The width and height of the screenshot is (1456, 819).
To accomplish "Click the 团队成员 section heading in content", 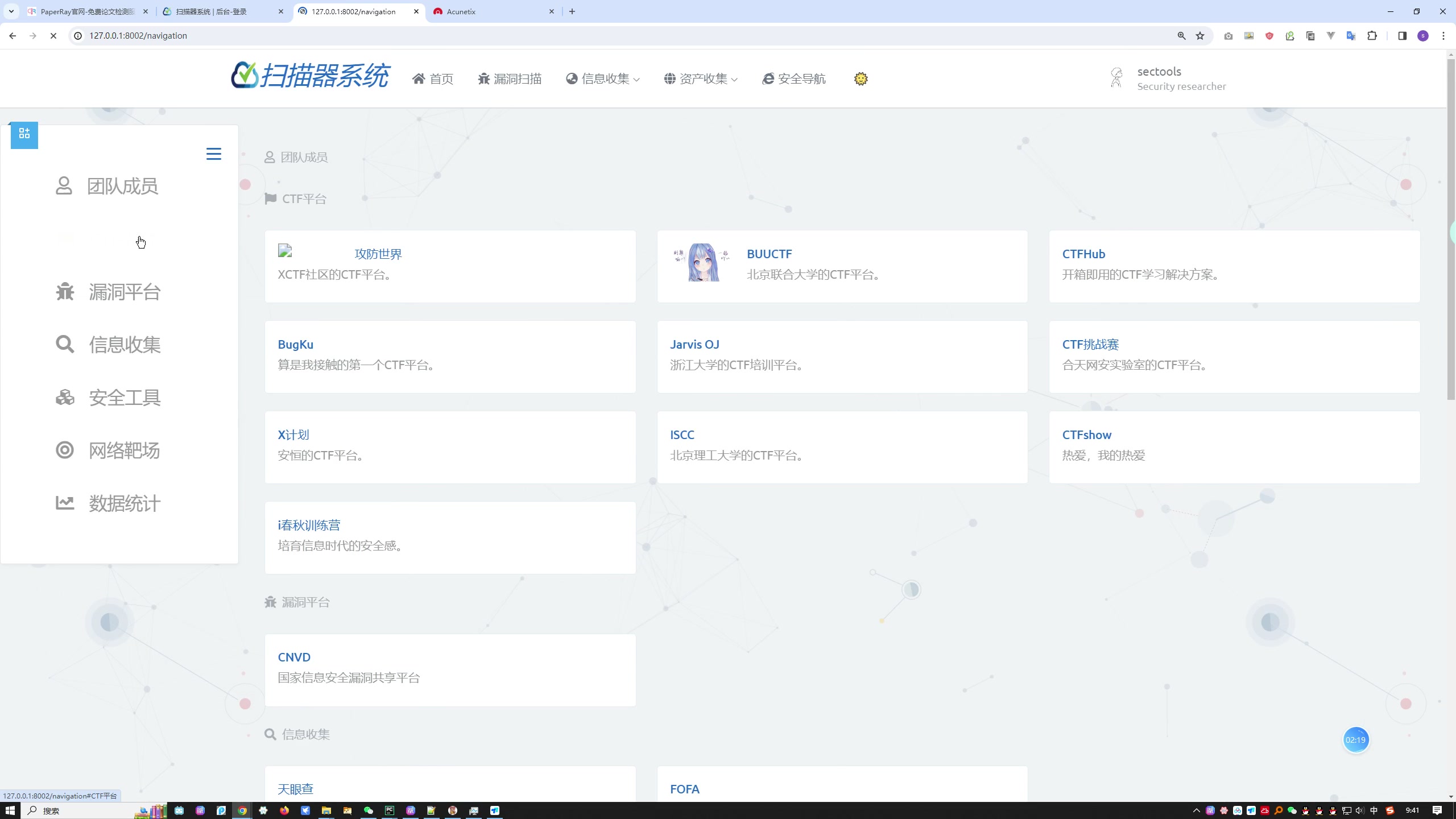I will (296, 158).
